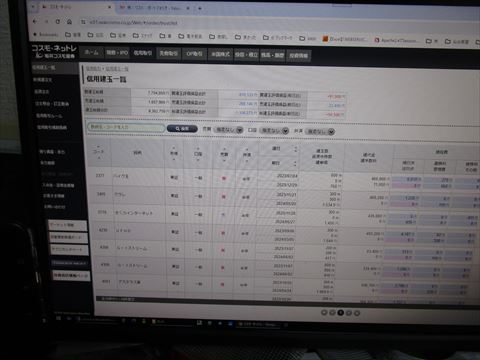The width and height of the screenshot is (480, 360).
Task: Open 信用建玉一覧 in the left sidebar
Action: click(x=44, y=68)
